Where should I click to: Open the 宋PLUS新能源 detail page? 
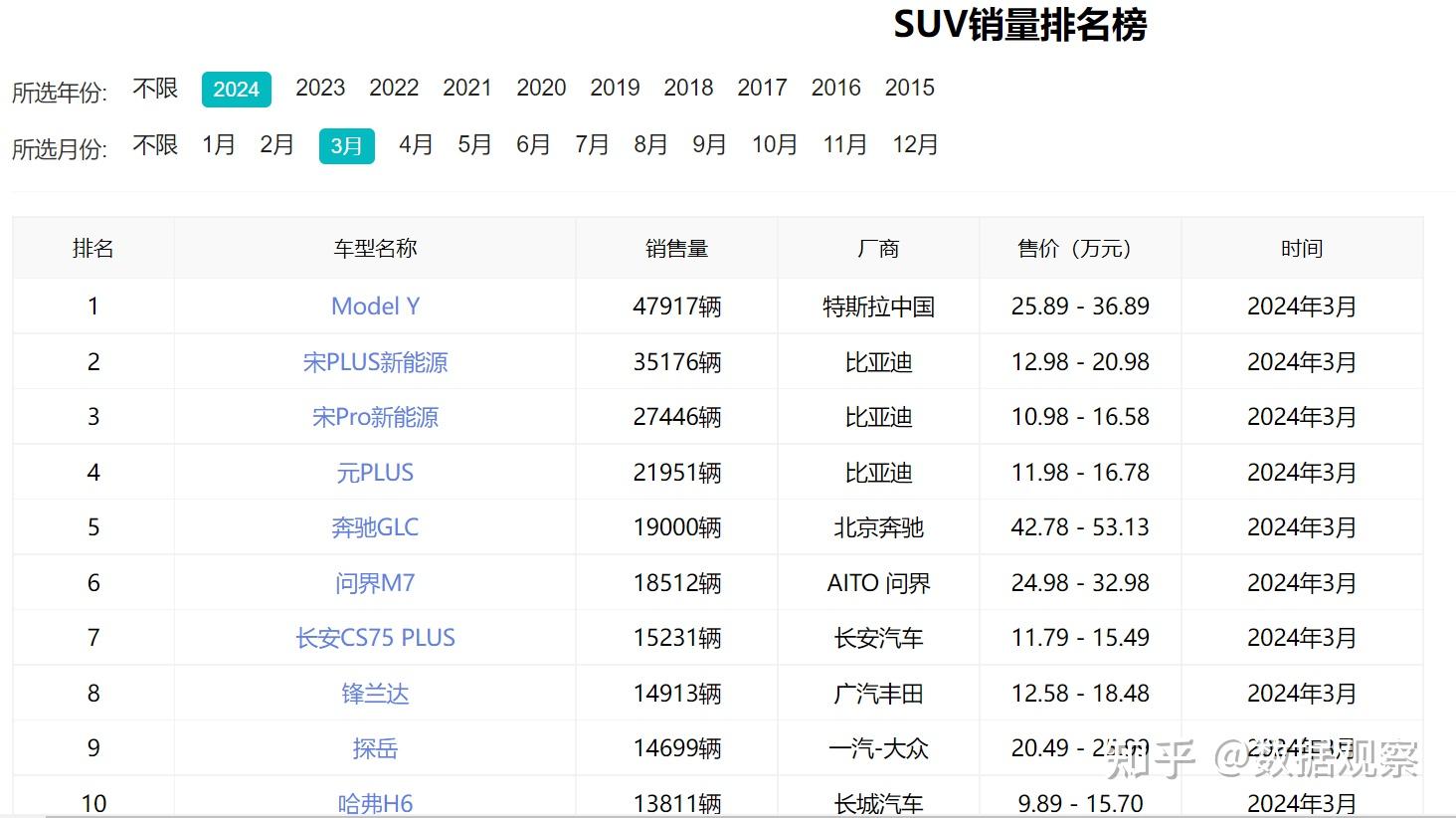[375, 361]
